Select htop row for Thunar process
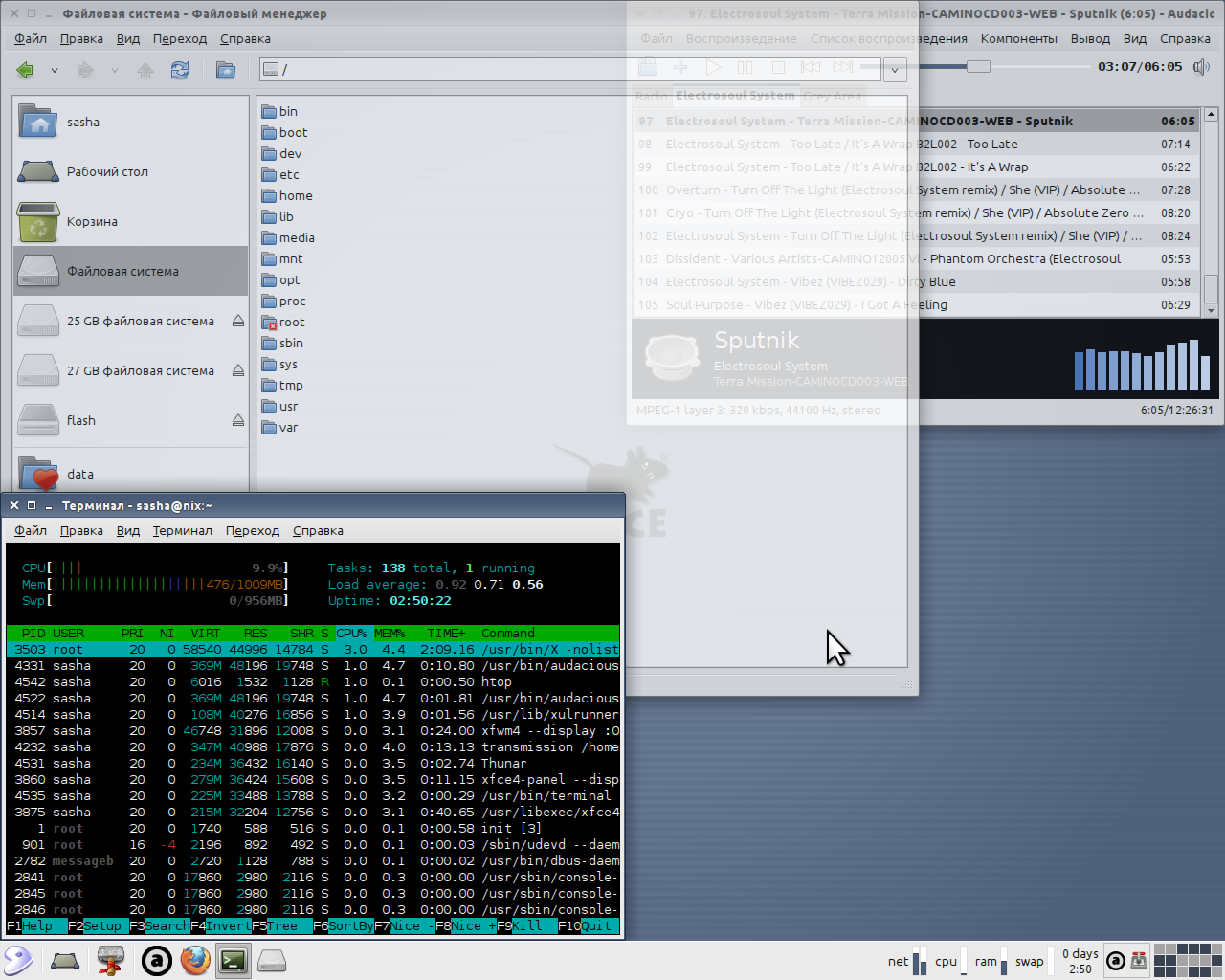Image resolution: width=1225 pixels, height=980 pixels. 313,764
